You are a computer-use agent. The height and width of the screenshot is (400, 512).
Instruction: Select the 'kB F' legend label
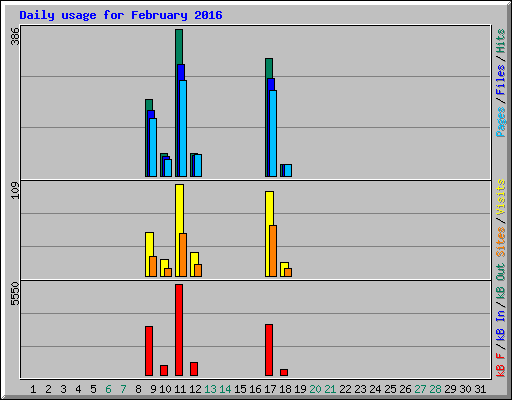tap(501, 365)
